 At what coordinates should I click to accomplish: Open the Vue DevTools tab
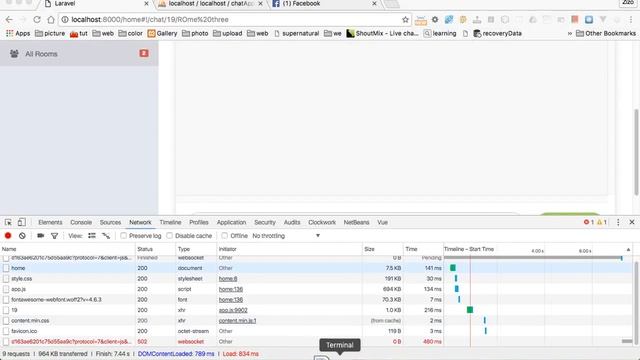tap(382, 222)
